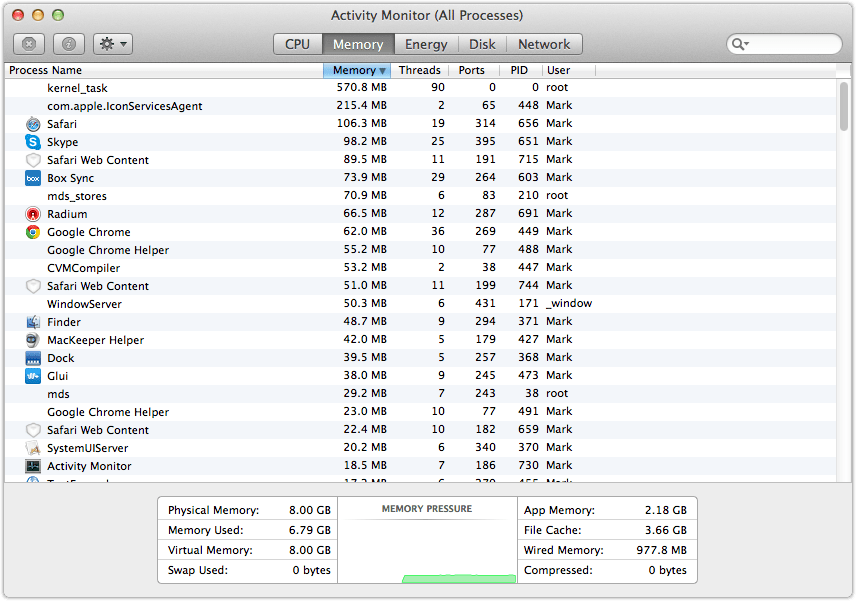Select the mds_stores process
856x601 pixels.
[420, 196]
